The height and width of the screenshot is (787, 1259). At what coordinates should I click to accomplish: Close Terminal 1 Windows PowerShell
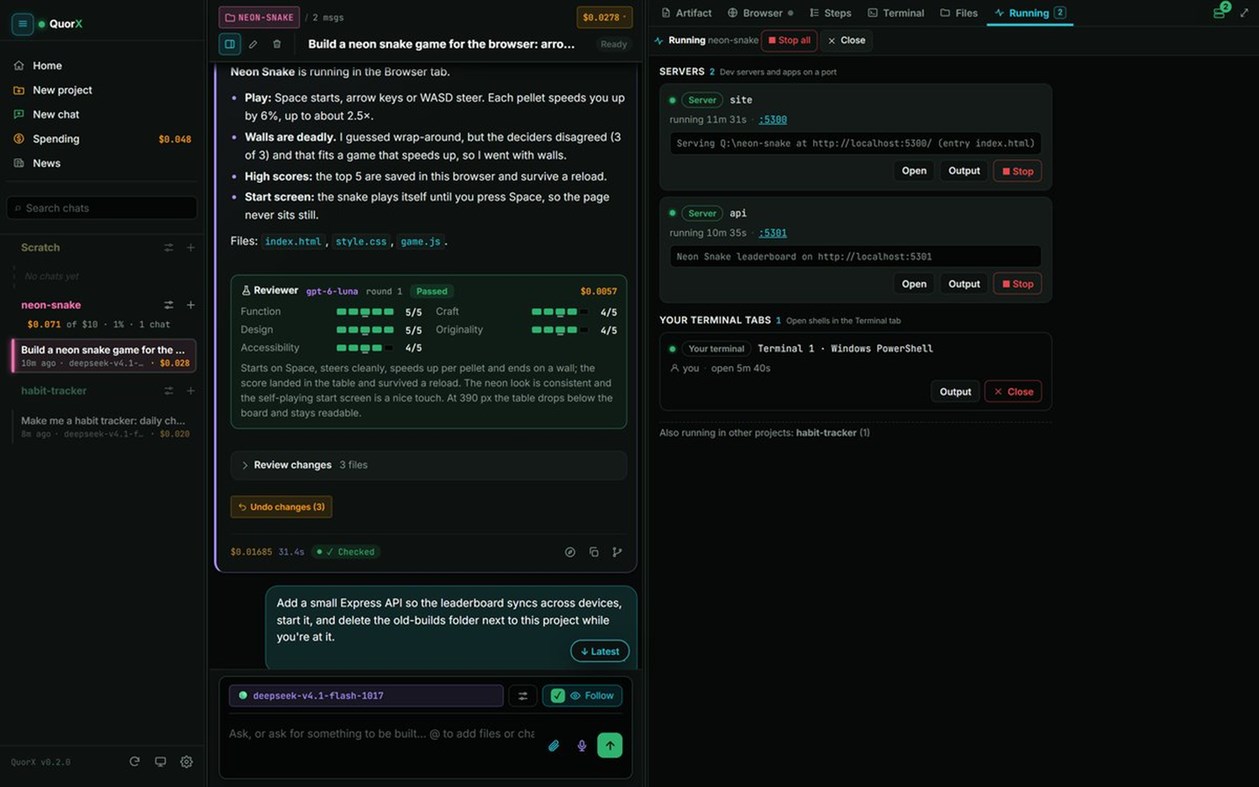pos(1013,392)
